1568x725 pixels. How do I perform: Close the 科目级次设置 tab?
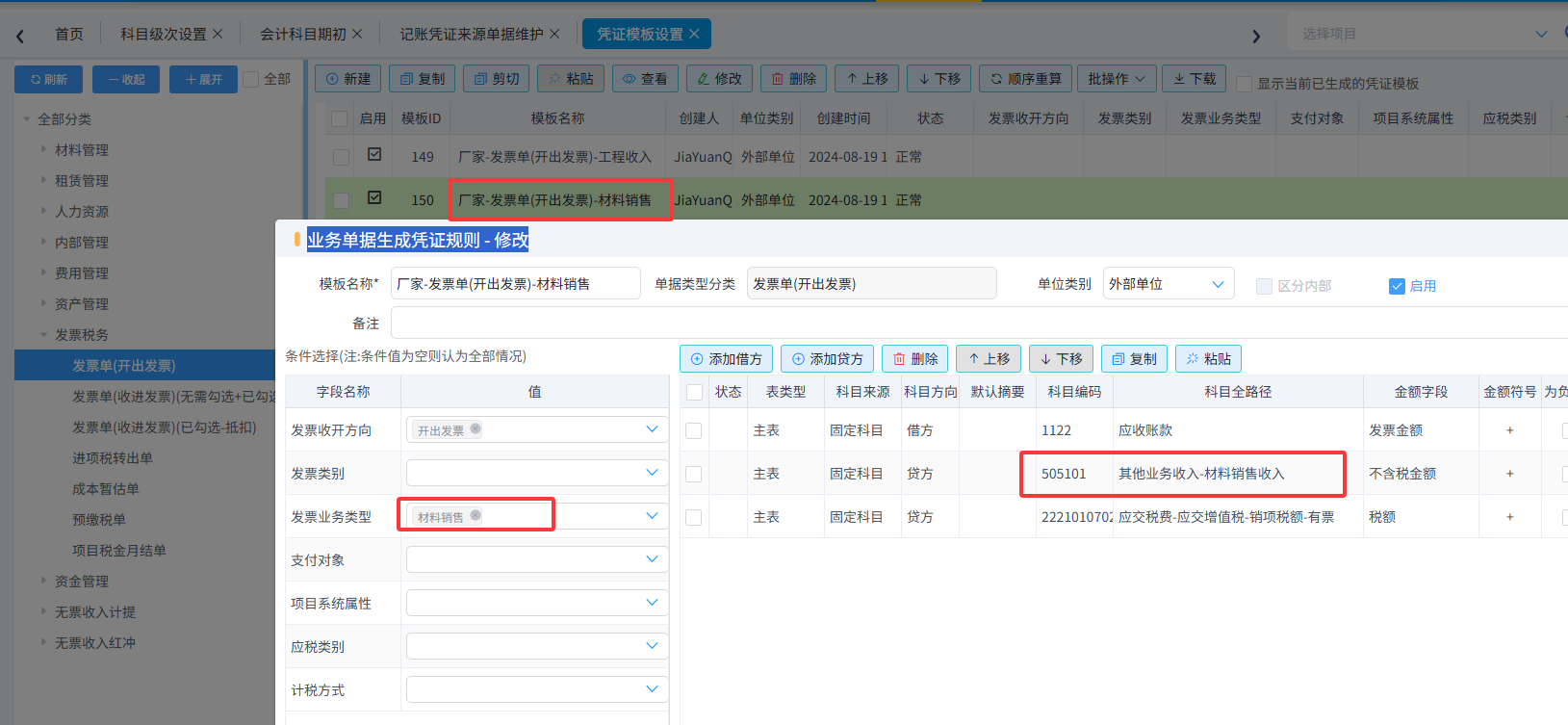point(218,34)
